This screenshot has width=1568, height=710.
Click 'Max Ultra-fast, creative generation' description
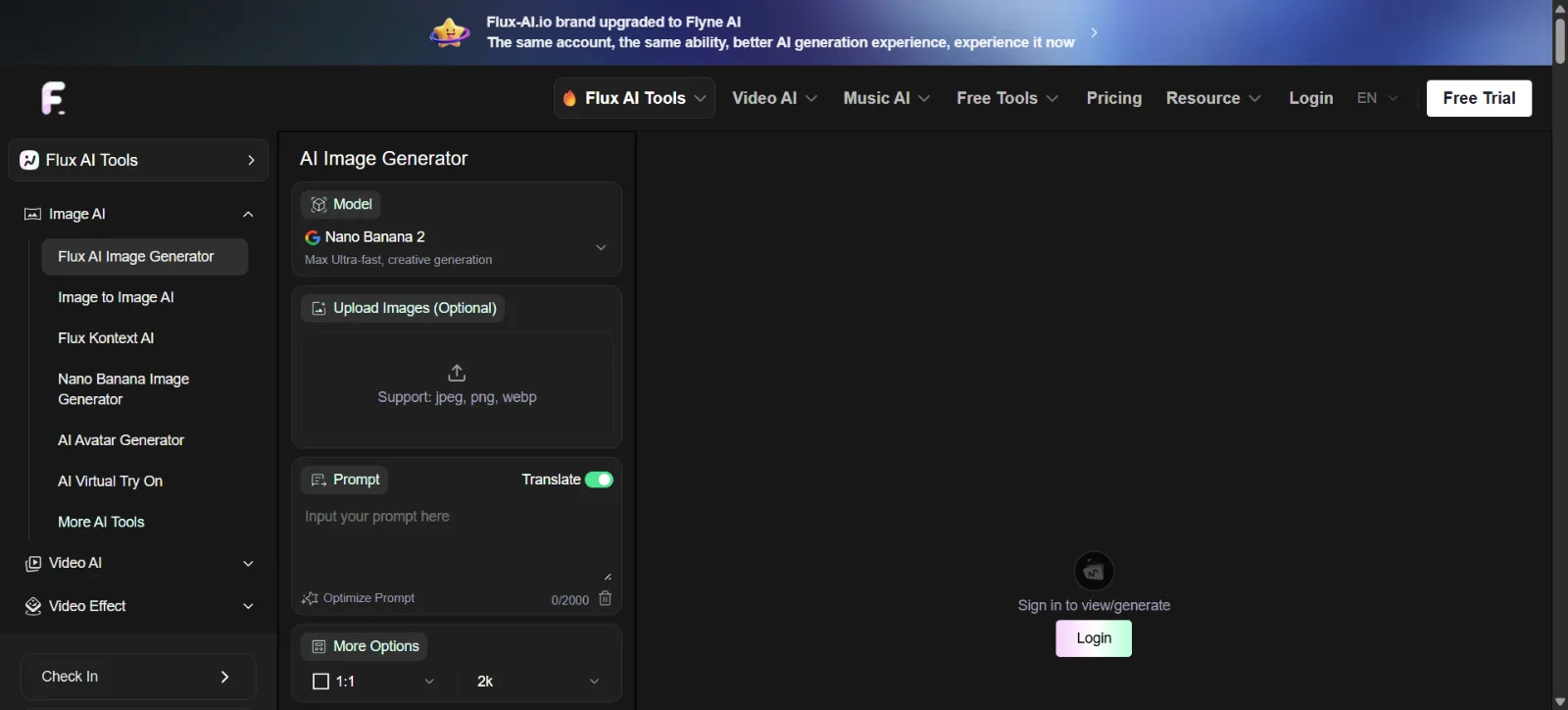tap(398, 260)
